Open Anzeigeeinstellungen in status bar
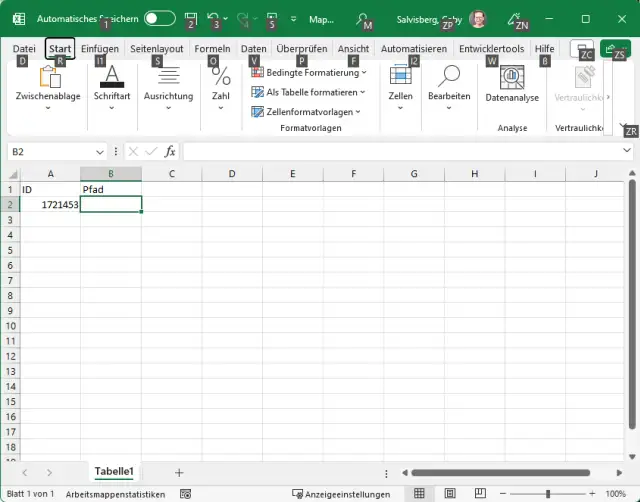 [341, 494]
